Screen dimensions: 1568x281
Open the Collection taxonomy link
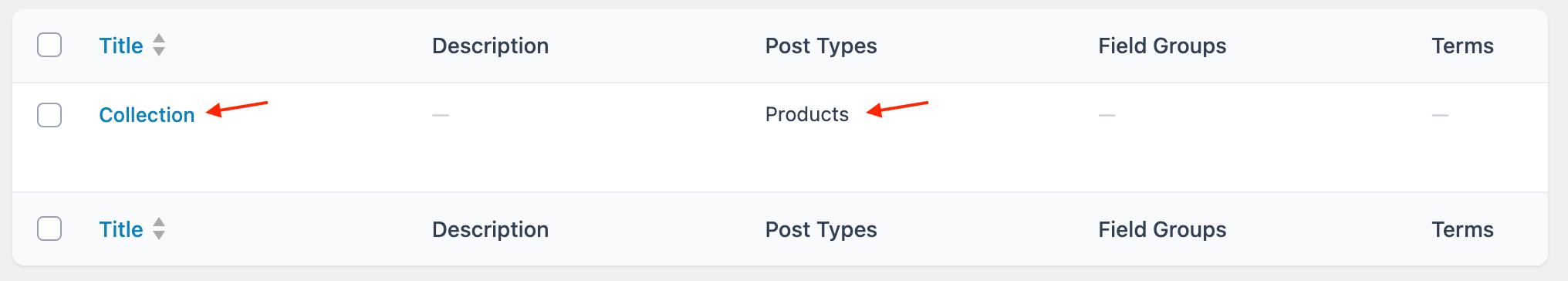[147, 115]
